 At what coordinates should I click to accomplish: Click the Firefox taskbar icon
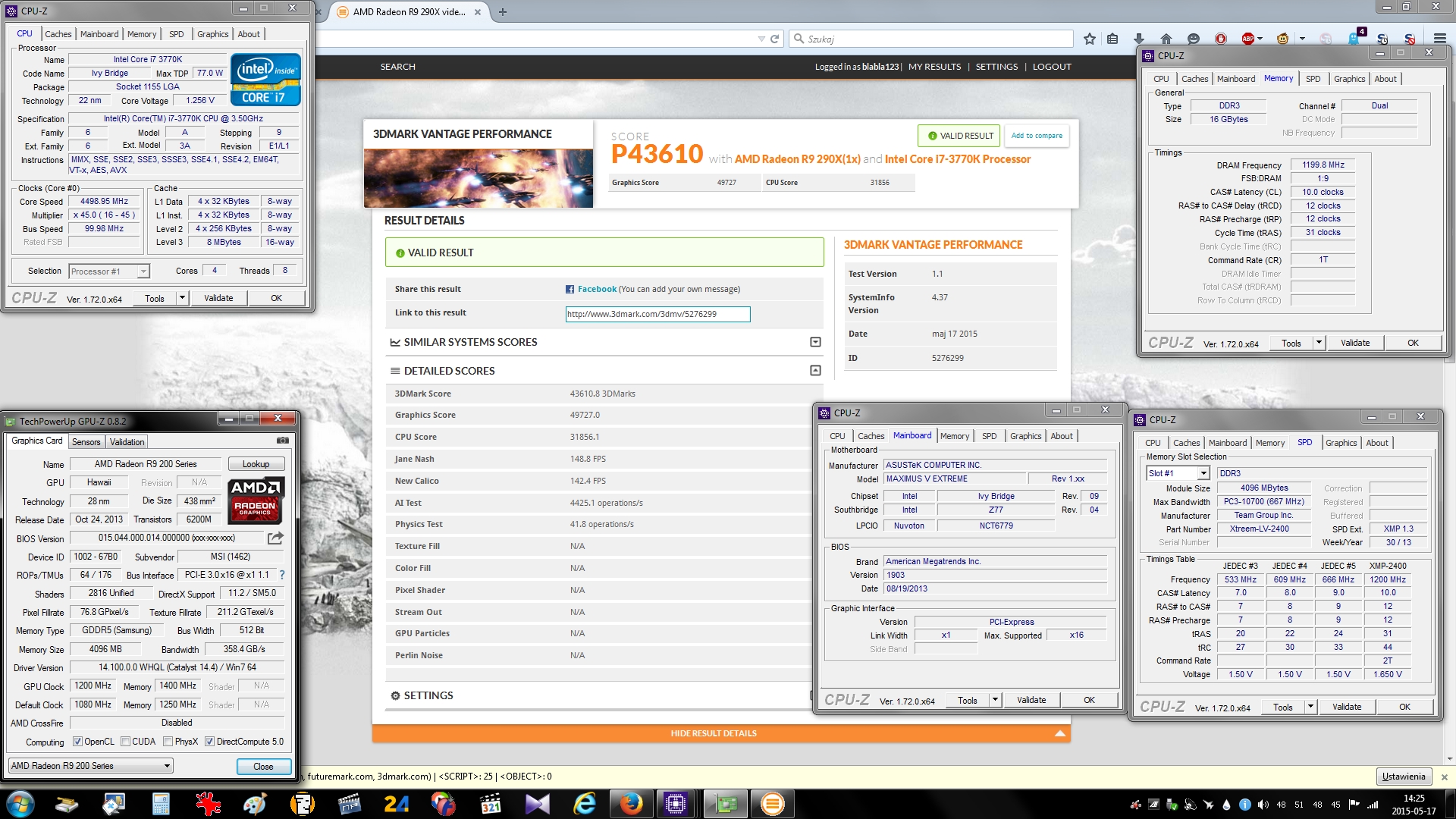(631, 804)
